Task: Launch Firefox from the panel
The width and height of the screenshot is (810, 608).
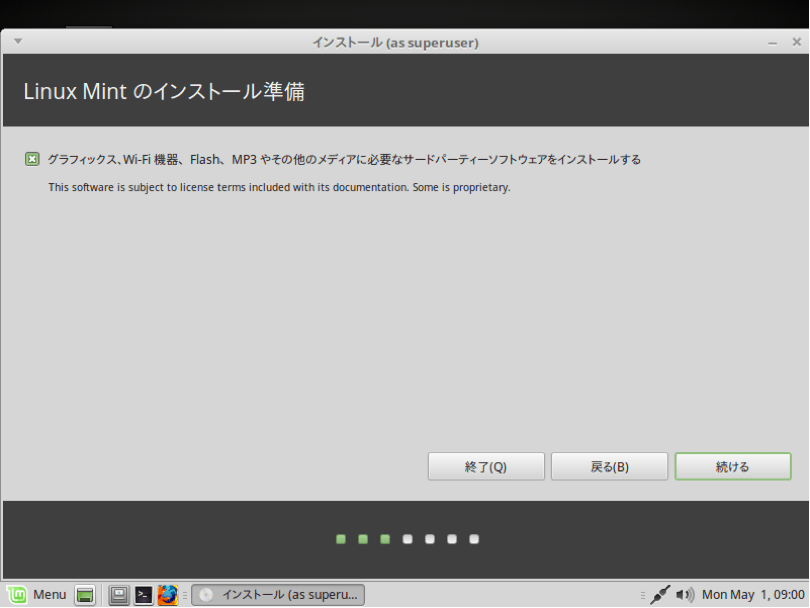Action: (167, 595)
